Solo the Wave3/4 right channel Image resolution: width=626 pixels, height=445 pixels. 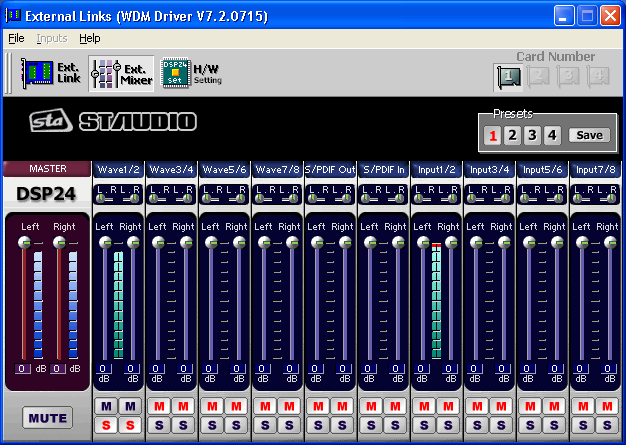point(183,425)
